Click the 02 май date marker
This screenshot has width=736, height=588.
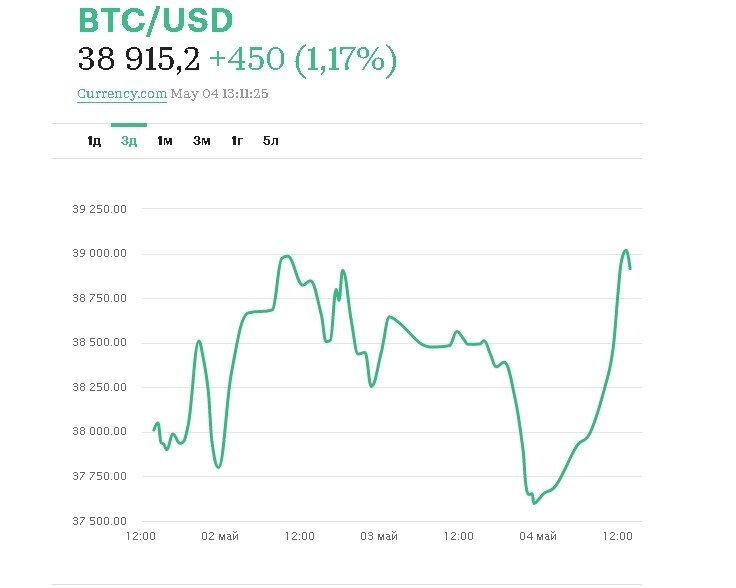tap(221, 537)
